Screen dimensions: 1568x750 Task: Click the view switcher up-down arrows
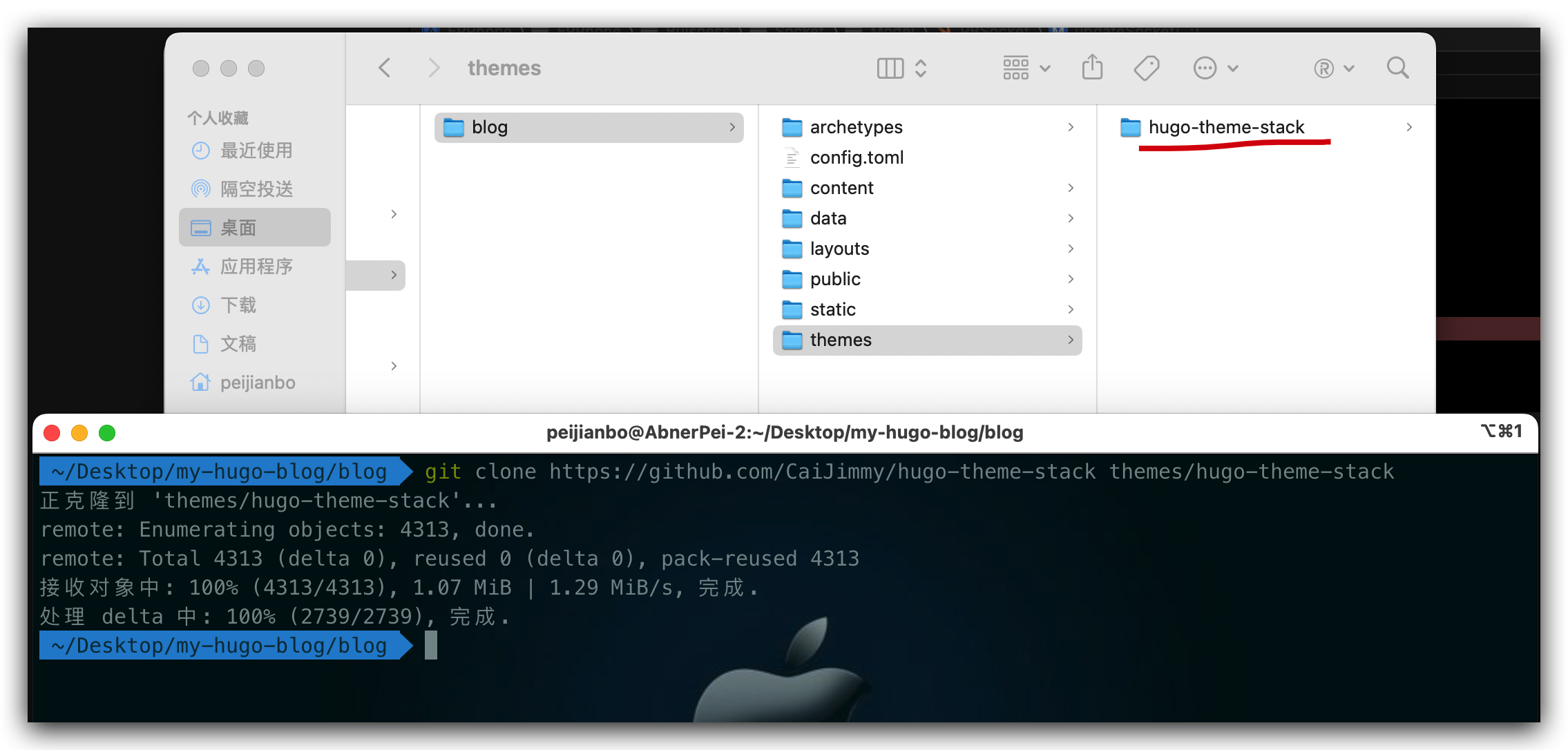[x=921, y=68]
